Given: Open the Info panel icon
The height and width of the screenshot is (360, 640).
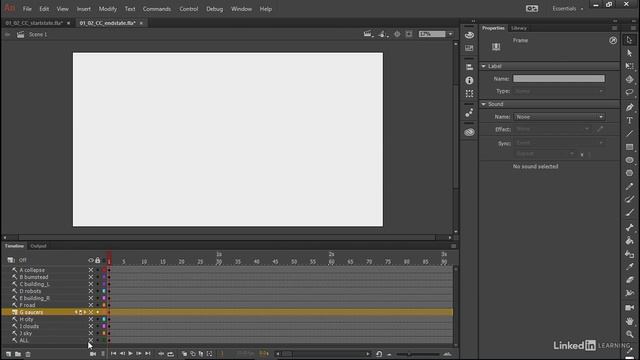Looking at the screenshot, I should [x=469, y=80].
